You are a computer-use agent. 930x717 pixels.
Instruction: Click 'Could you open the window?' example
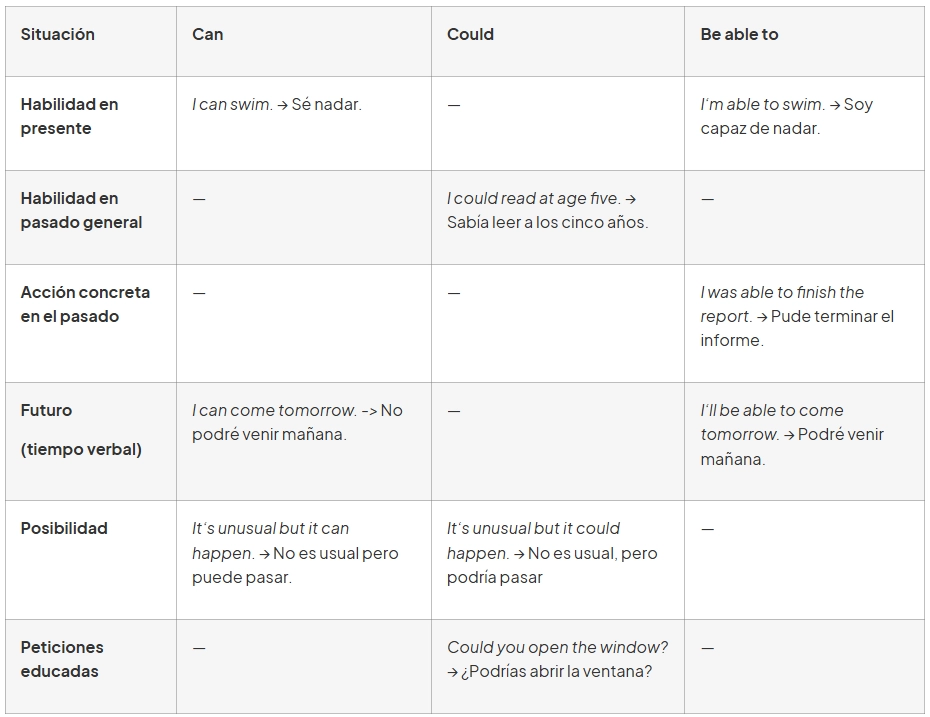click(557, 659)
